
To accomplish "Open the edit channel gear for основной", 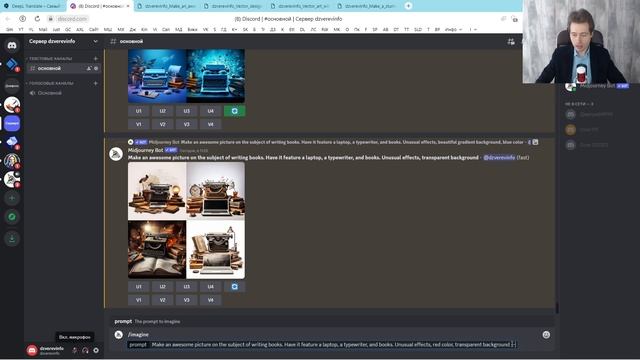I will 96,68.
